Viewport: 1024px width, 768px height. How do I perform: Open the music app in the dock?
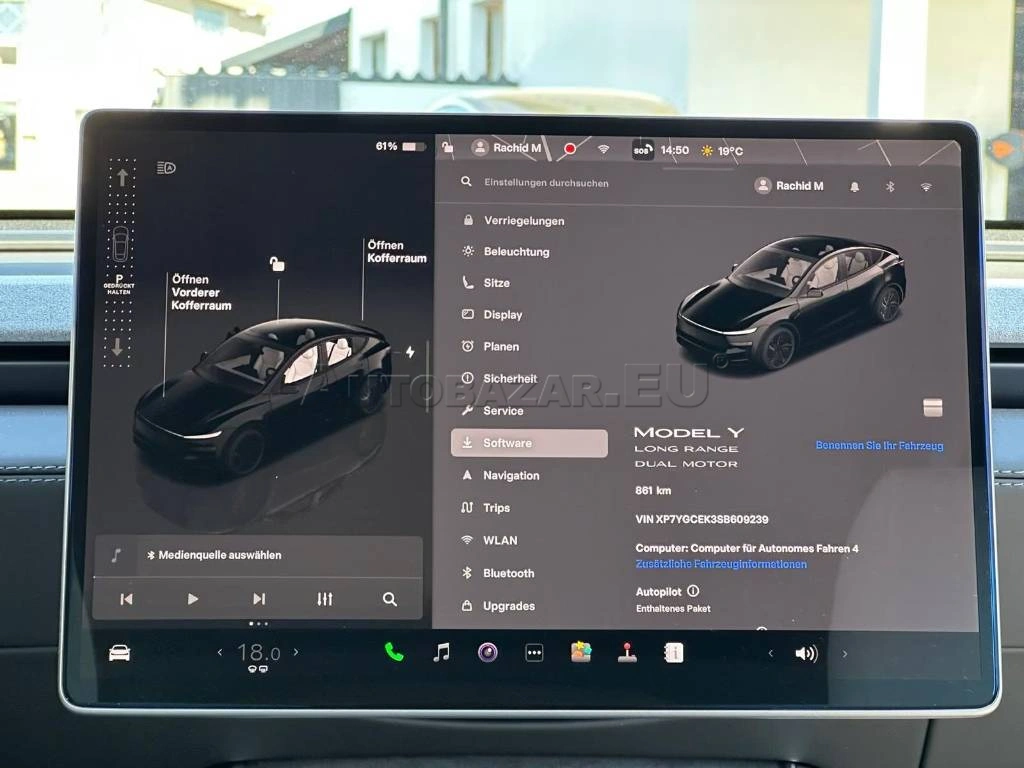pos(441,652)
